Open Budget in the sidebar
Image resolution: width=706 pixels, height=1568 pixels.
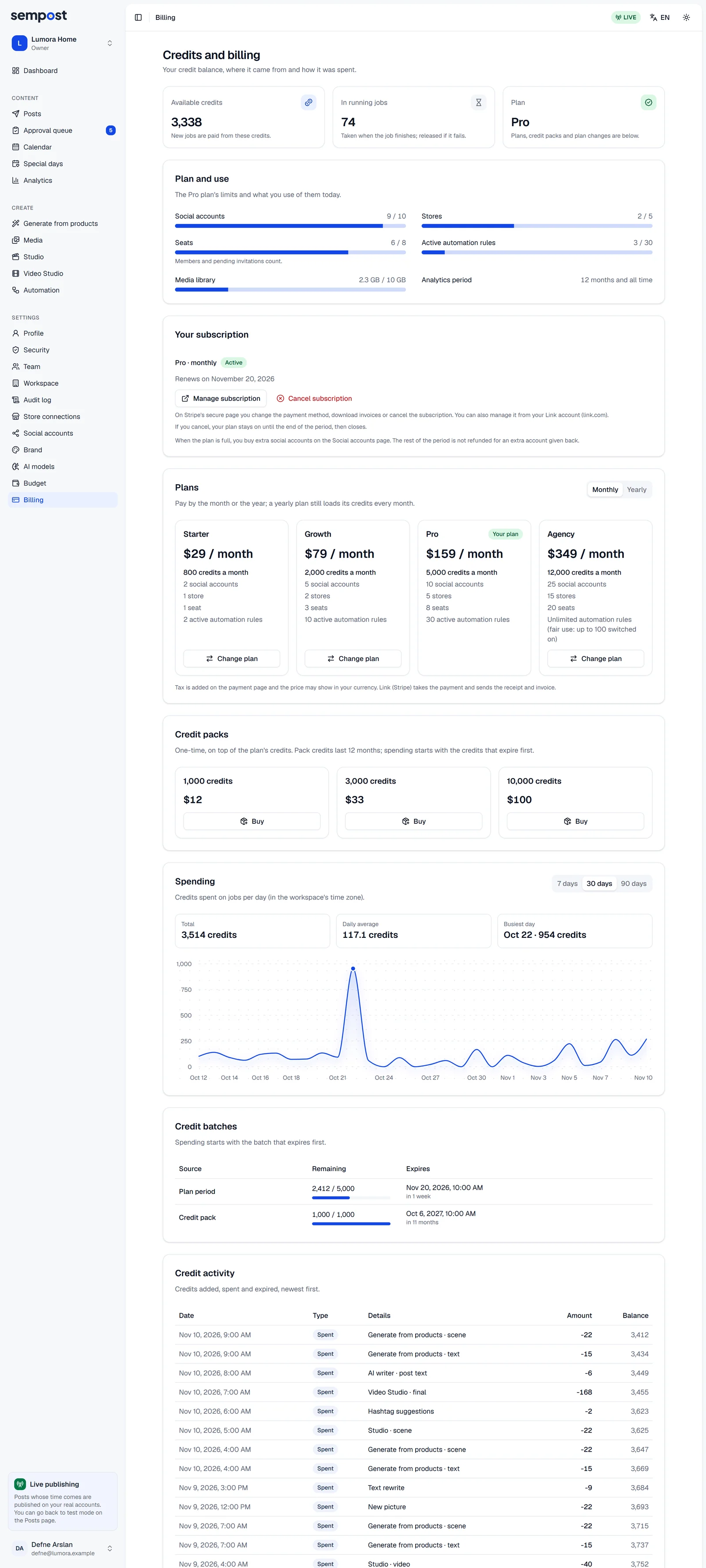pyautogui.click(x=63, y=483)
